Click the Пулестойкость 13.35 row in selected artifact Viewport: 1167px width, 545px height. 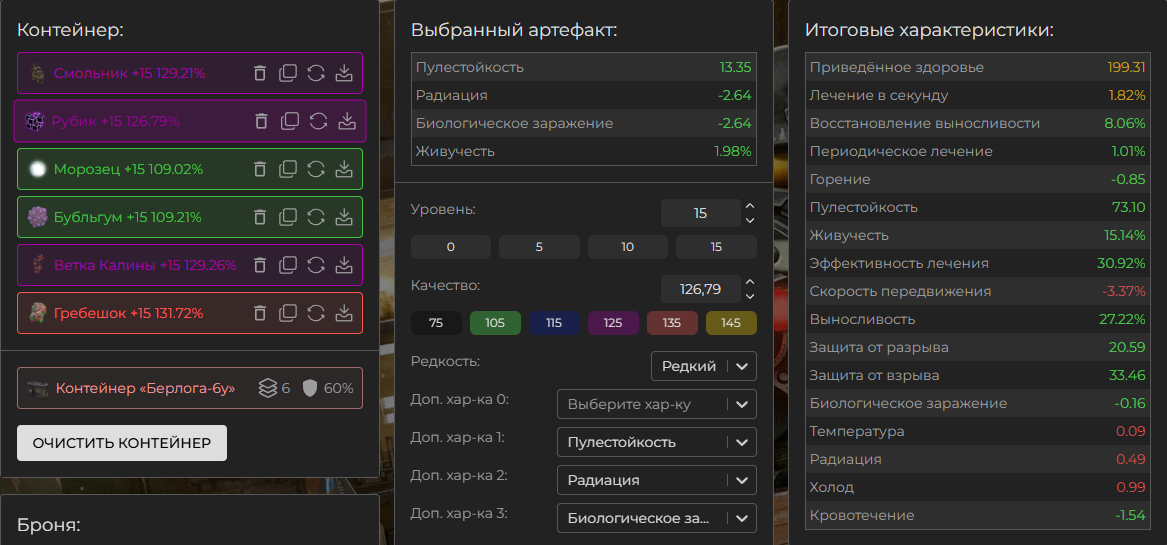click(x=584, y=67)
